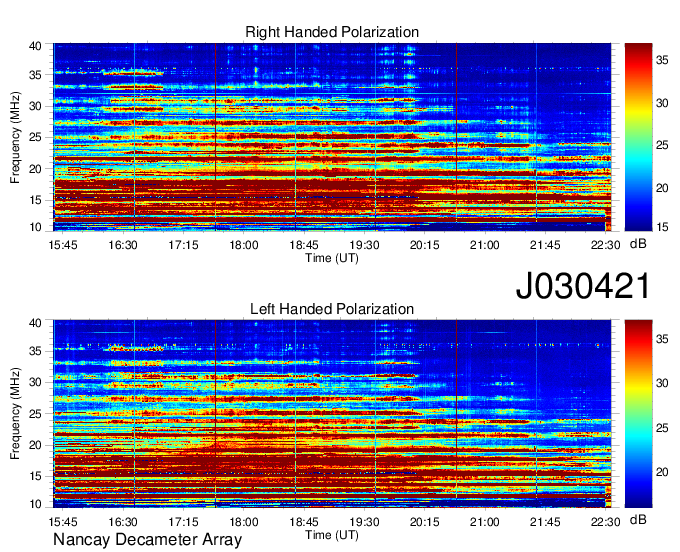Click the 22:30 time tick under Left Handed plot
The height and width of the screenshot is (552, 680).
(x=605, y=522)
